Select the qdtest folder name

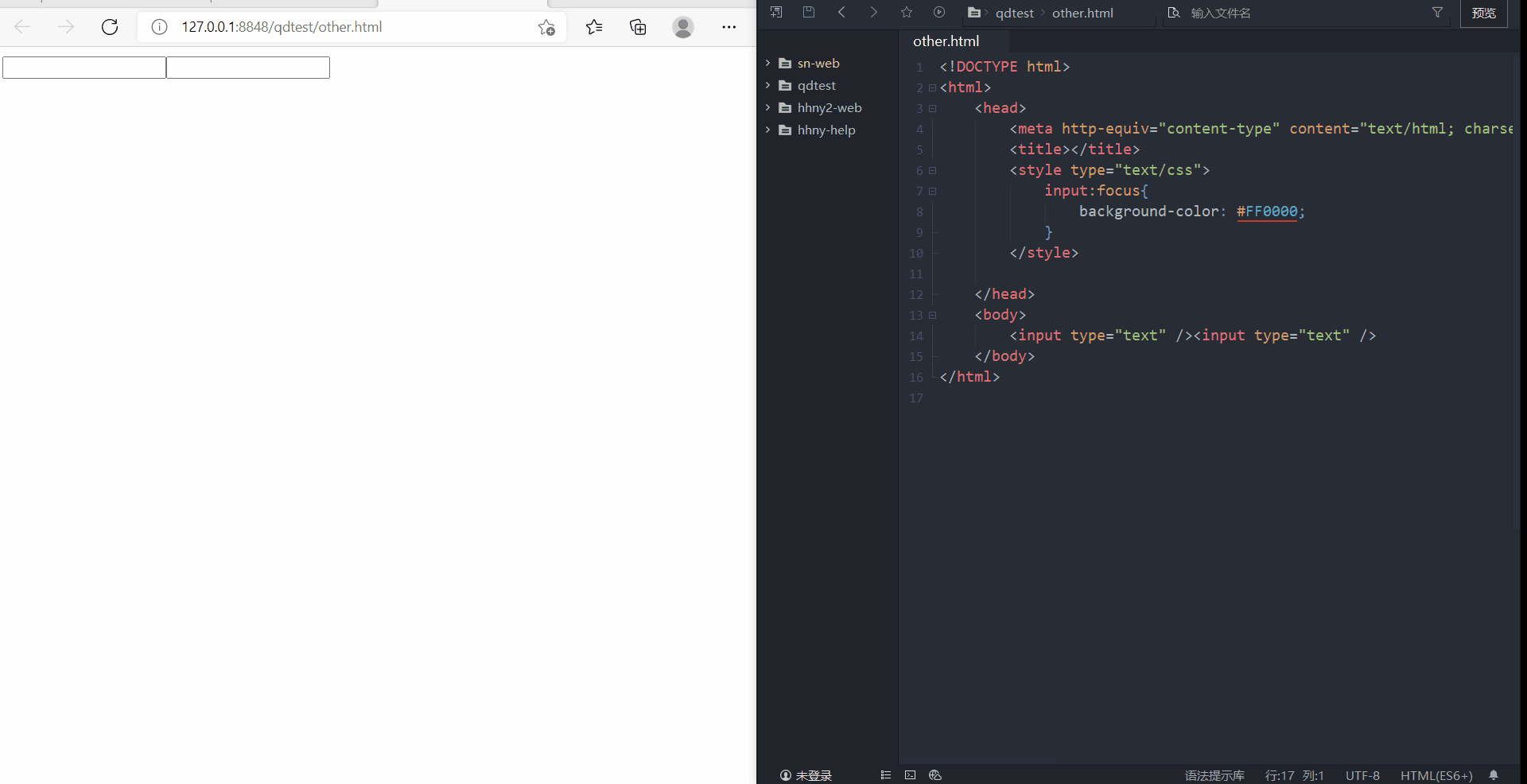coord(817,85)
